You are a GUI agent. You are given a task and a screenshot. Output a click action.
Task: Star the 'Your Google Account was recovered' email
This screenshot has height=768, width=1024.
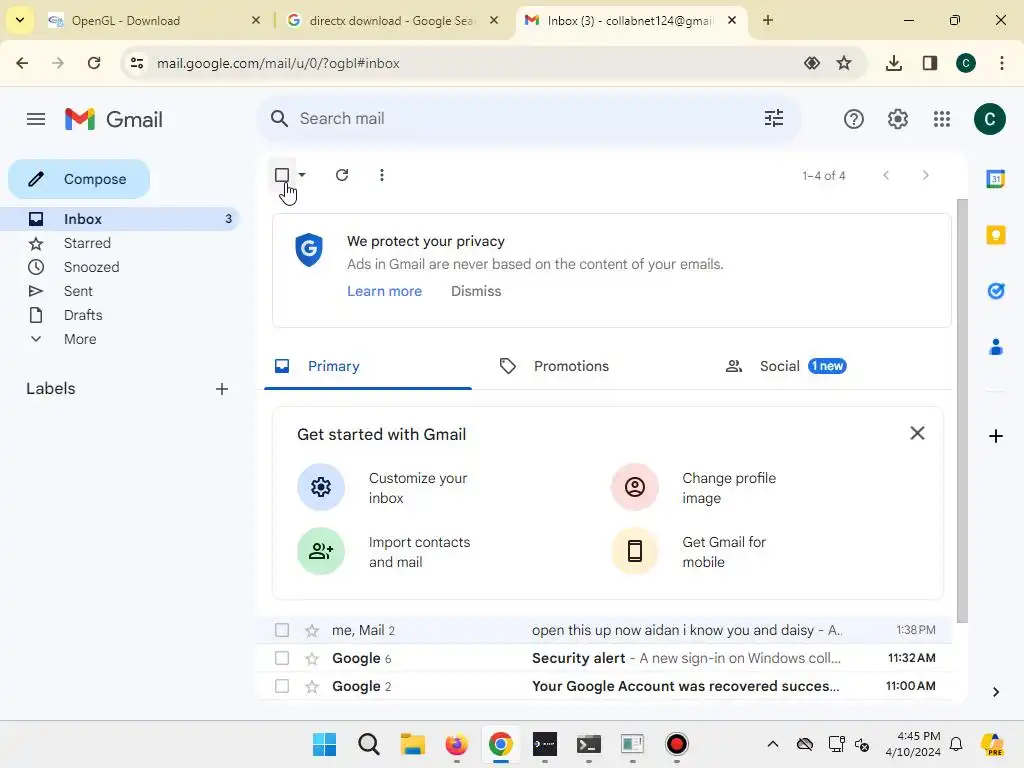[312, 686]
